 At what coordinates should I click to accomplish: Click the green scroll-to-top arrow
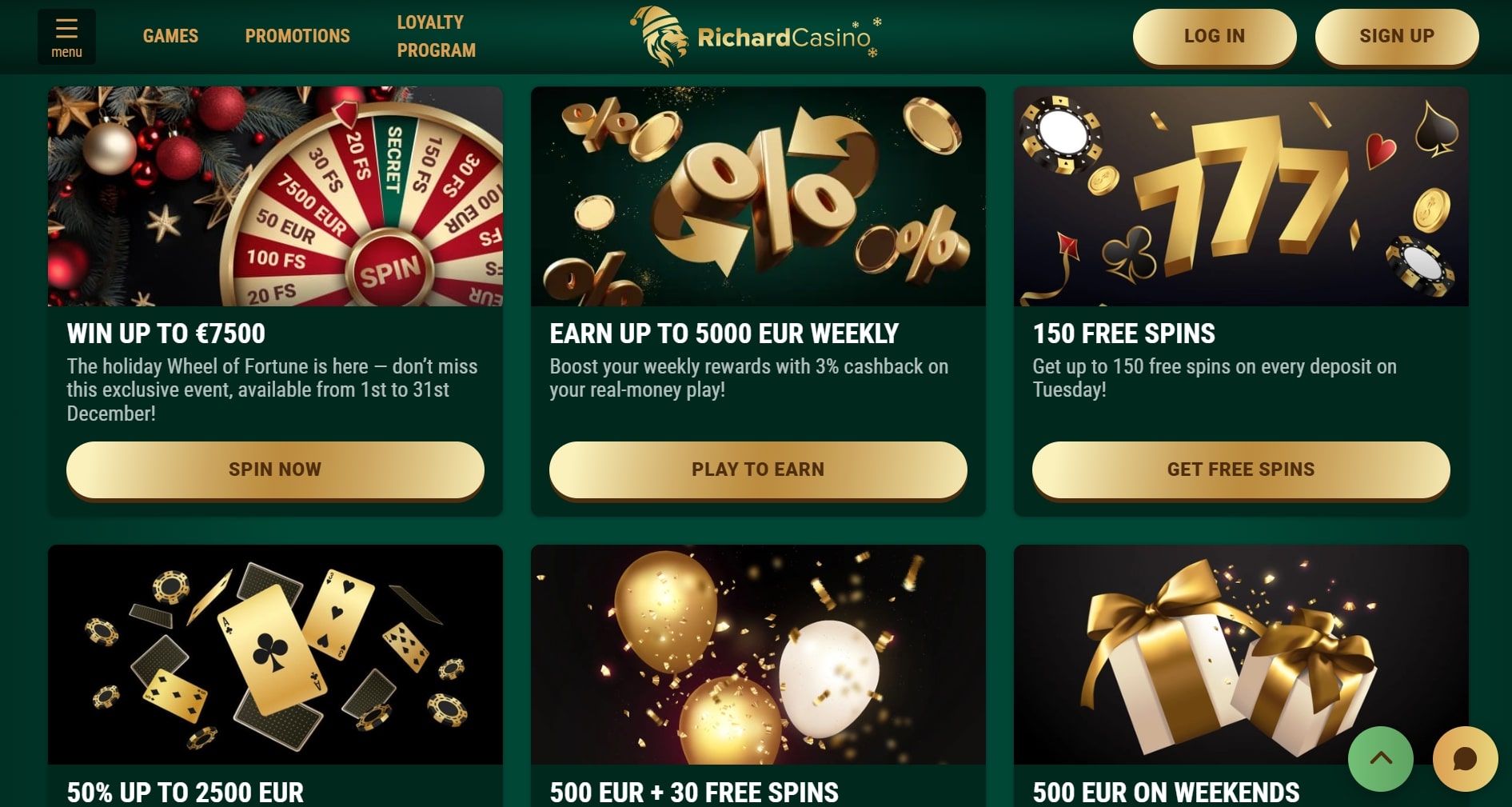pos(1380,758)
